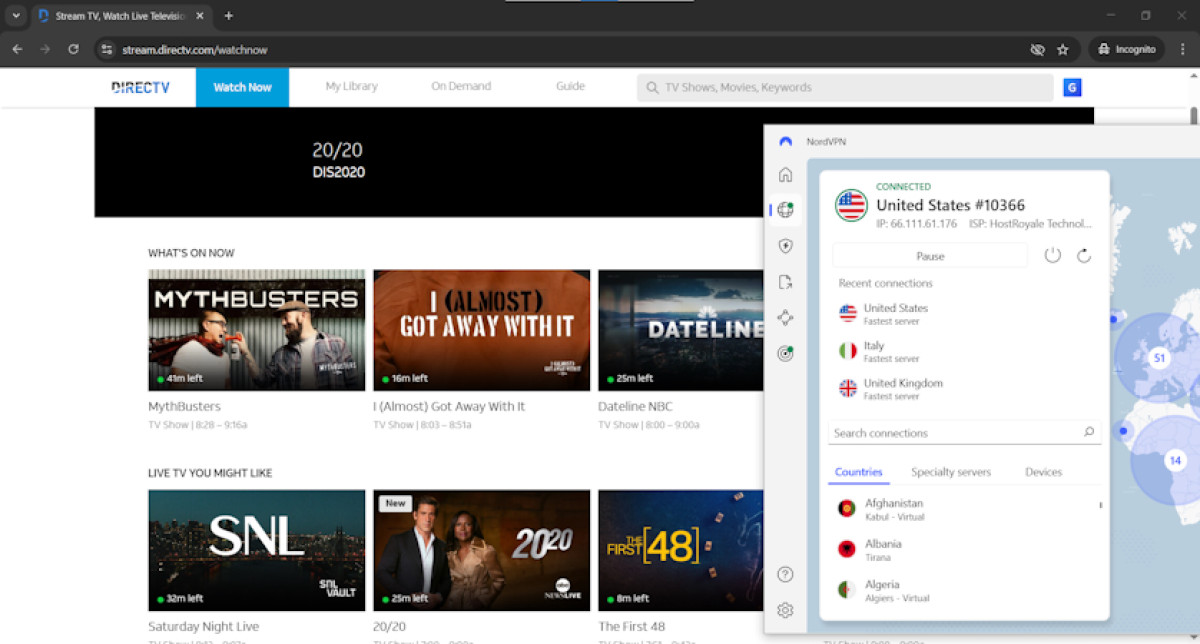Open the Threat Protection shield icon in NordVPN
The height and width of the screenshot is (644, 1200).
coord(786,246)
